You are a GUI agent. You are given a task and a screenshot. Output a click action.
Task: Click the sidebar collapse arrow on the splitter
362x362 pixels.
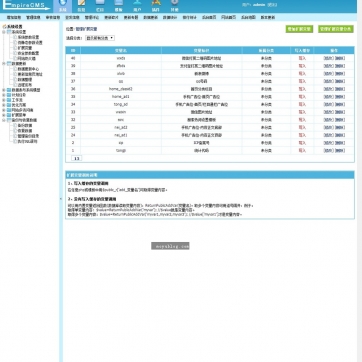tap(61, 199)
